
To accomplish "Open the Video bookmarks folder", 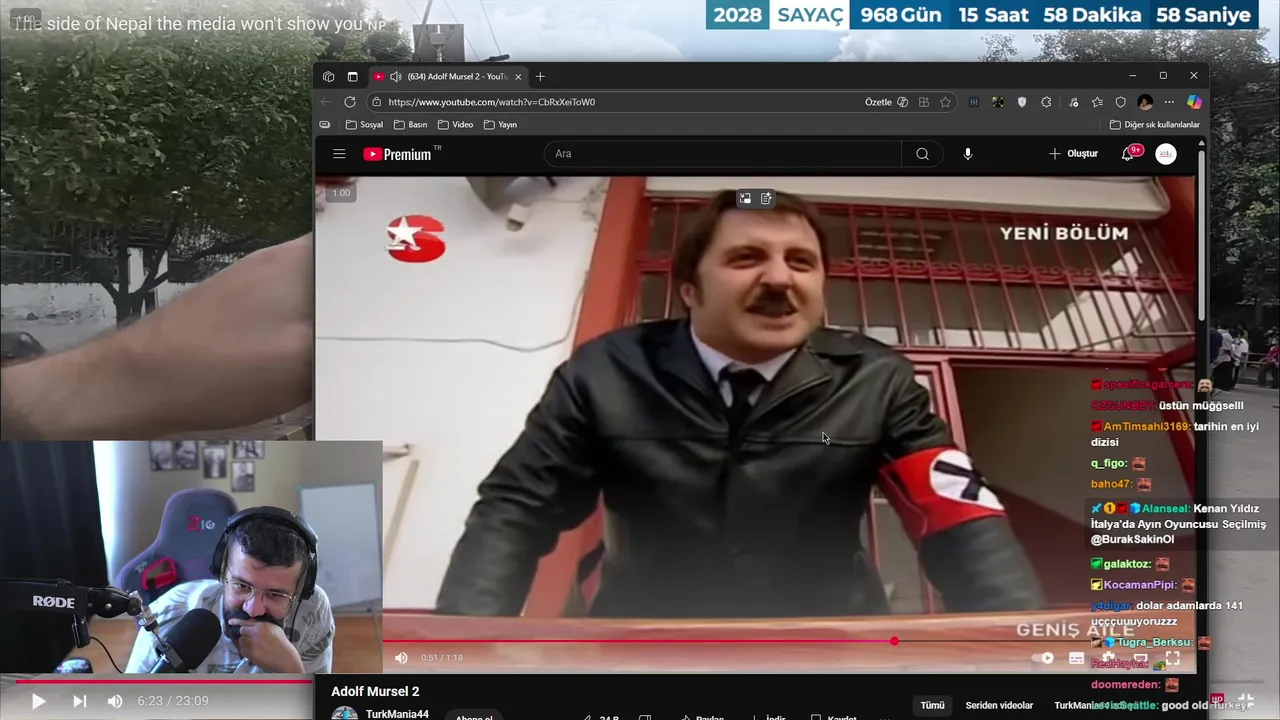I will (x=455, y=125).
